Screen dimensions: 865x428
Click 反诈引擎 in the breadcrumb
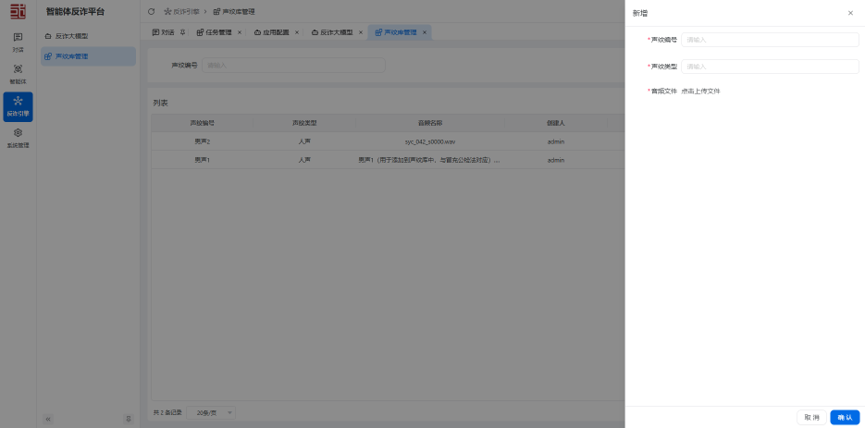point(182,12)
